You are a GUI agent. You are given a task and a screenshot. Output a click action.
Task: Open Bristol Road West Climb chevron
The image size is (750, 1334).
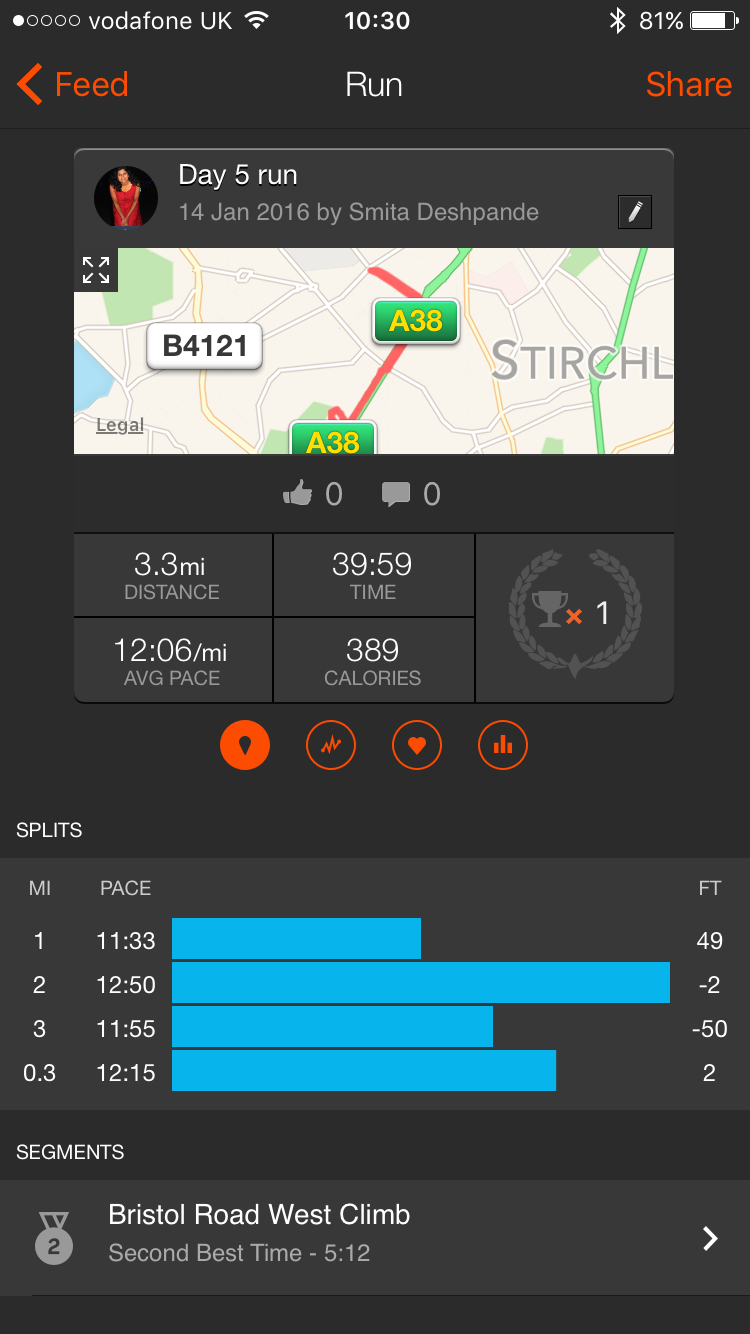click(x=710, y=1239)
